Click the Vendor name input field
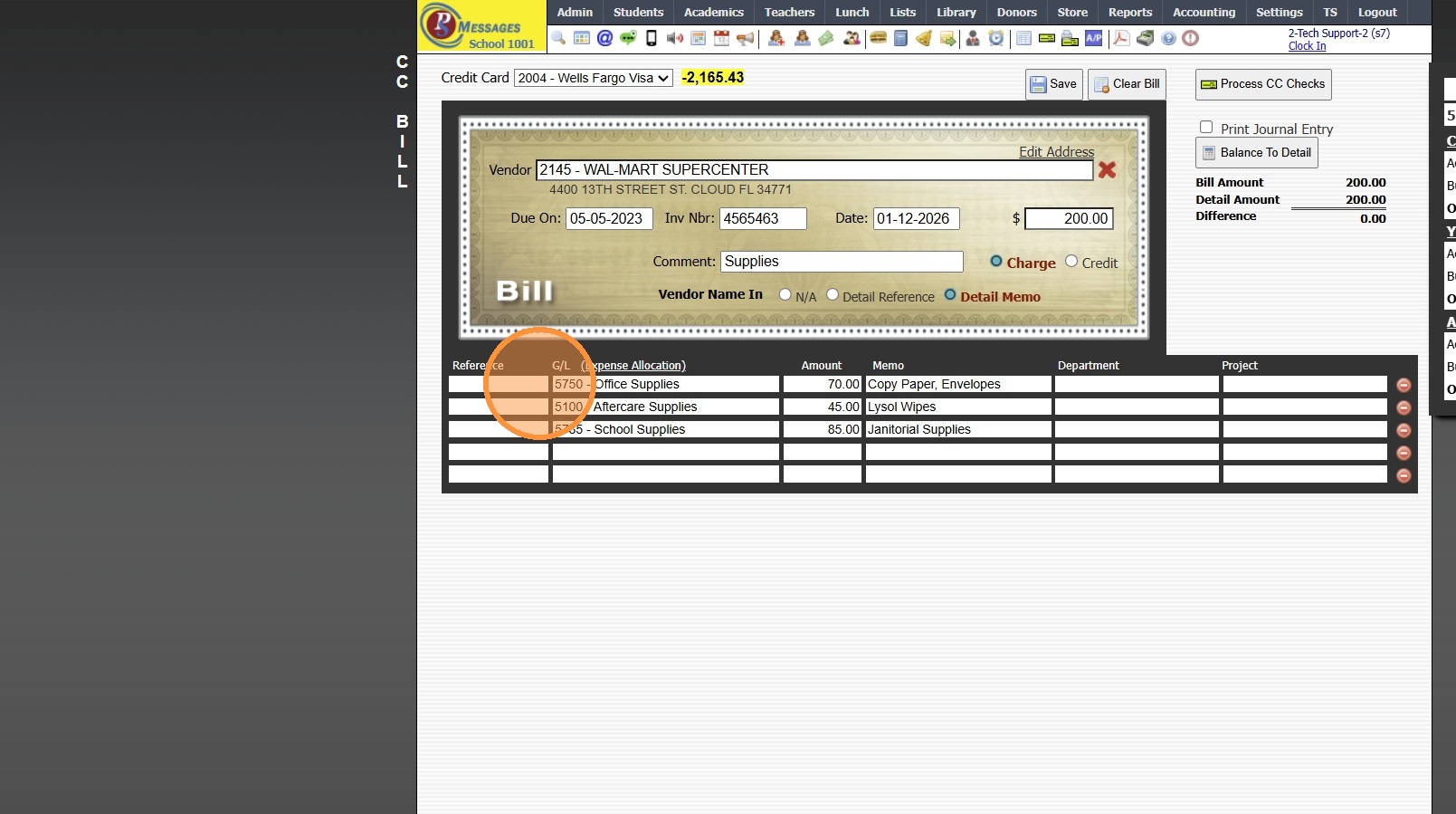This screenshot has height=814, width=1456. point(814,169)
